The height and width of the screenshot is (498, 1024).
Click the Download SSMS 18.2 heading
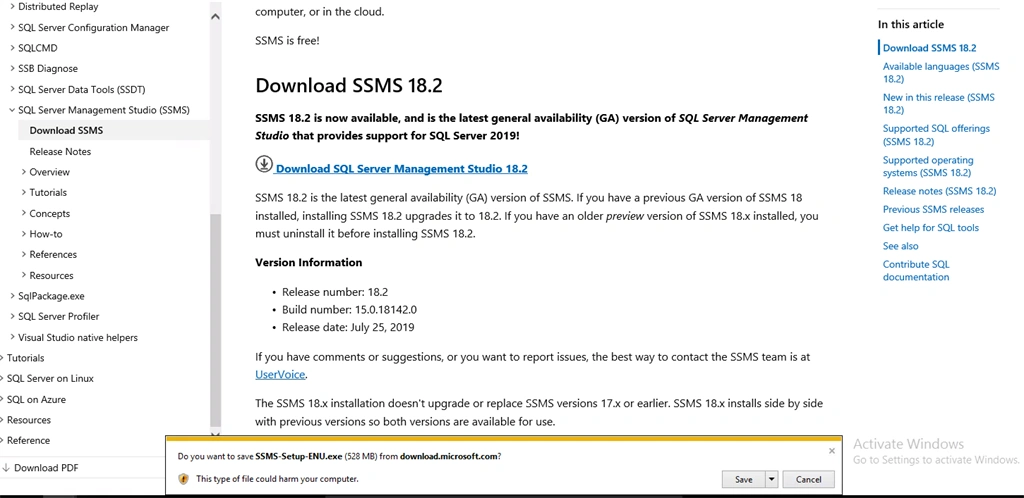(349, 86)
